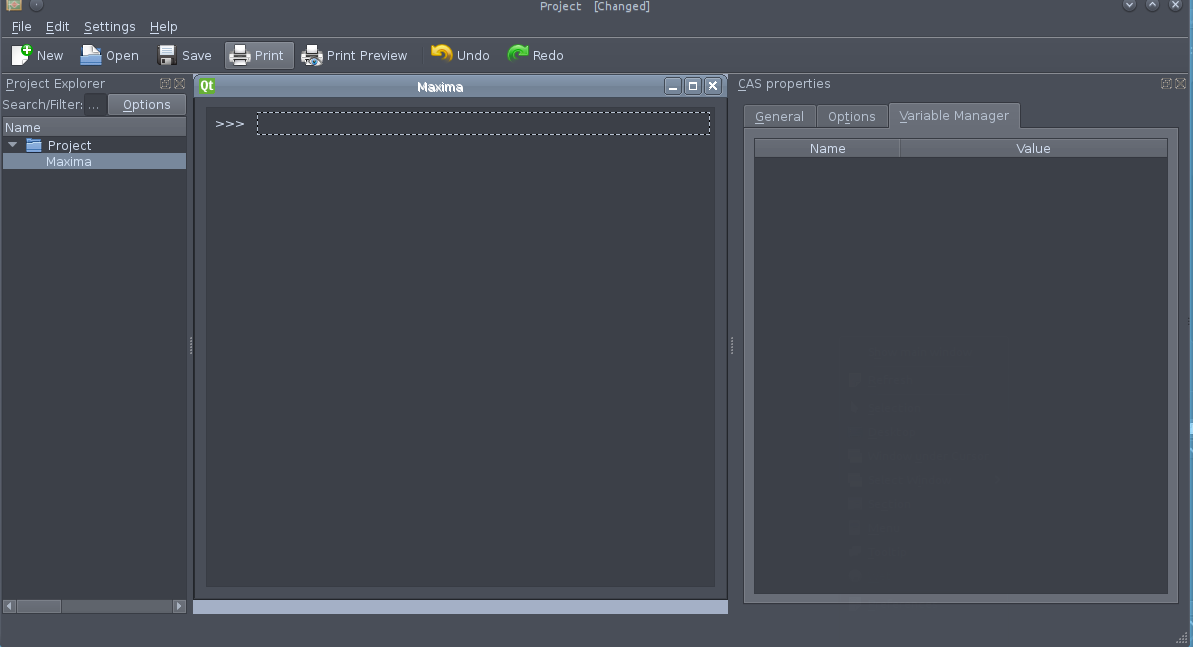Select Maxima in the project tree
The image size is (1193, 647).
[68, 161]
